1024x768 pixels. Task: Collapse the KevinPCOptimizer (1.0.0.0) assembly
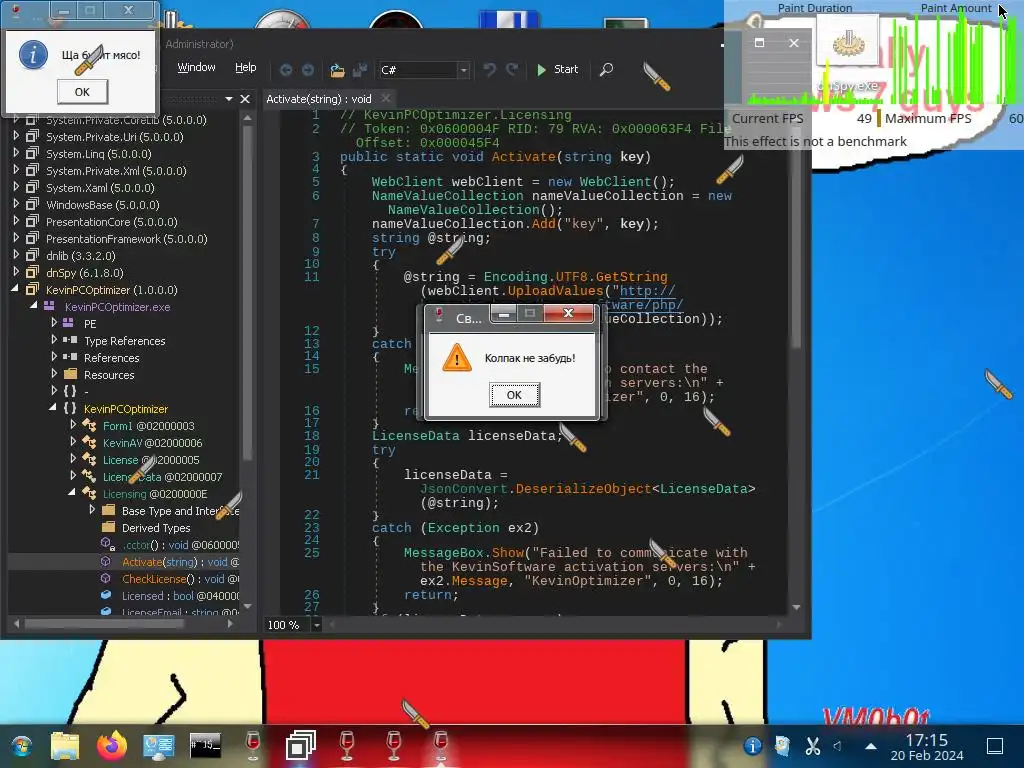(16, 289)
